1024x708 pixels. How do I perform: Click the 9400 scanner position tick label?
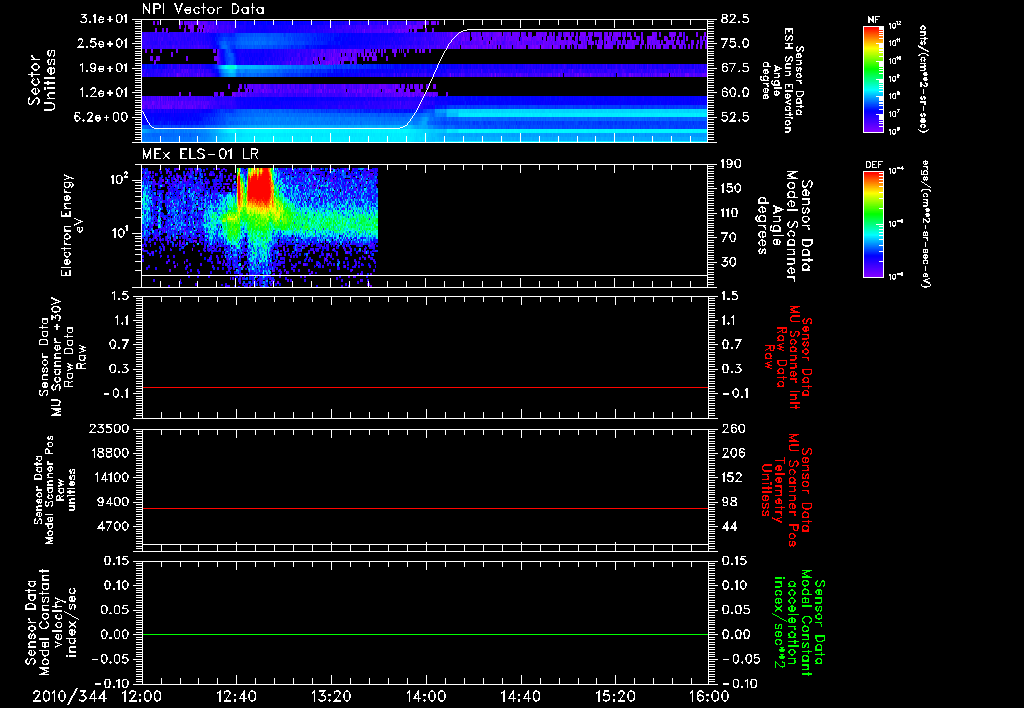(114, 502)
